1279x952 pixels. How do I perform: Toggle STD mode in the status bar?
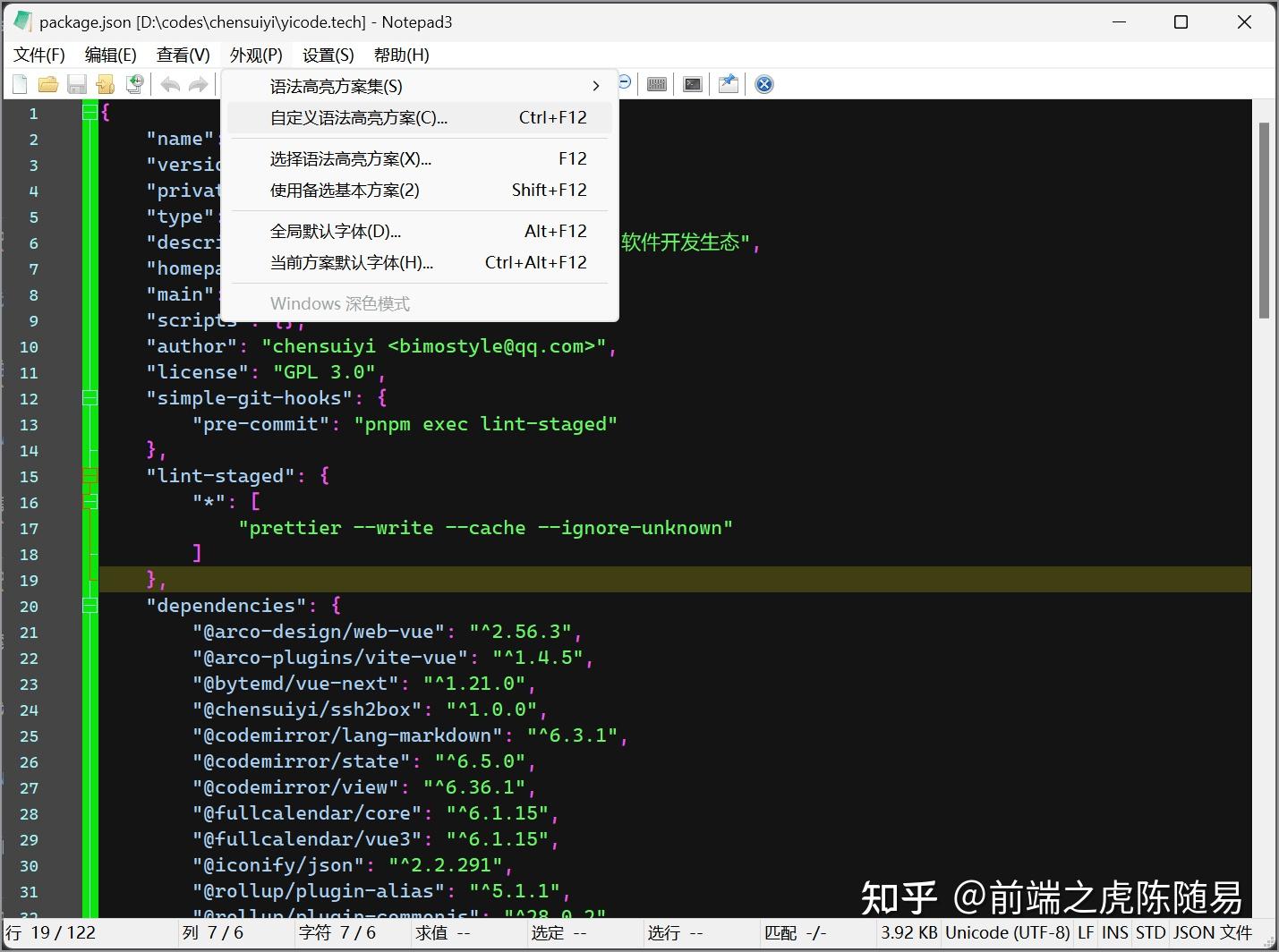click(x=1150, y=932)
